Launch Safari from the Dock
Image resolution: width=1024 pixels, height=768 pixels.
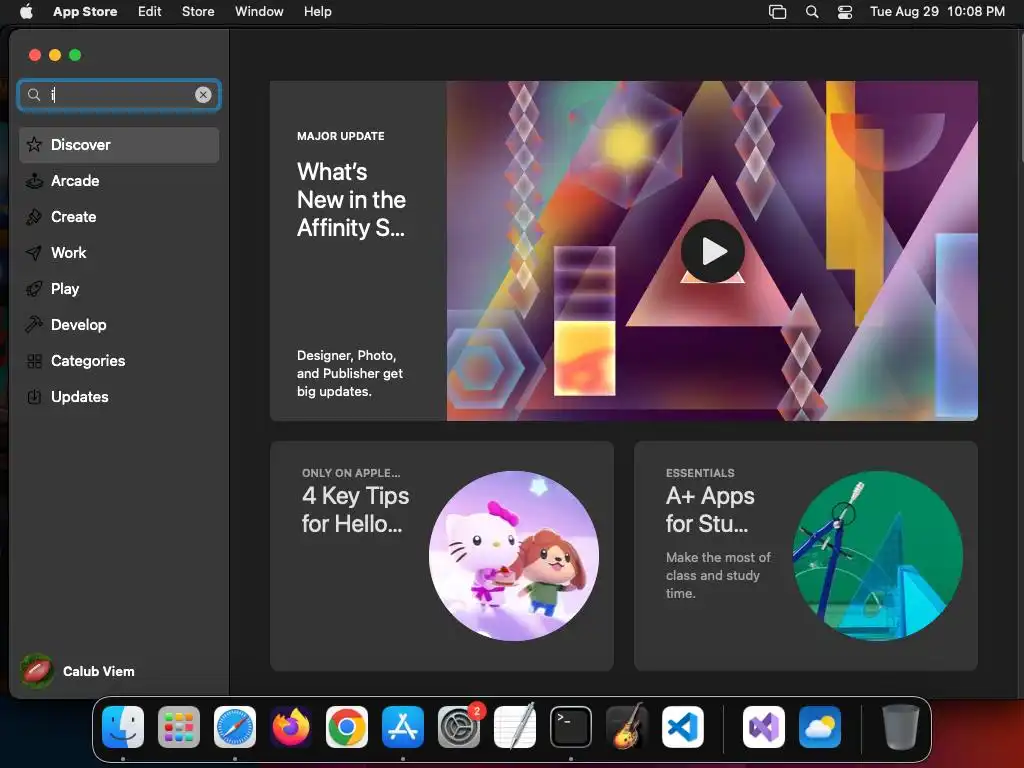[235, 727]
